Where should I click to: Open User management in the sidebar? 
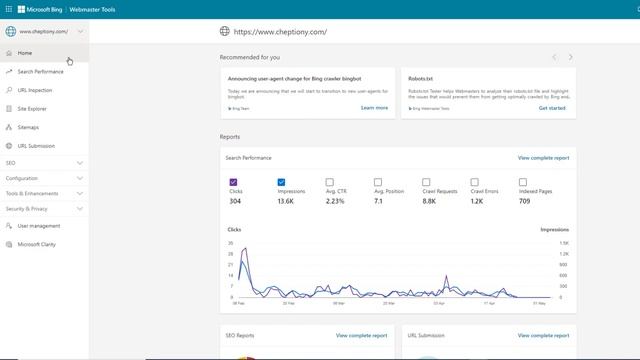tap(44, 226)
